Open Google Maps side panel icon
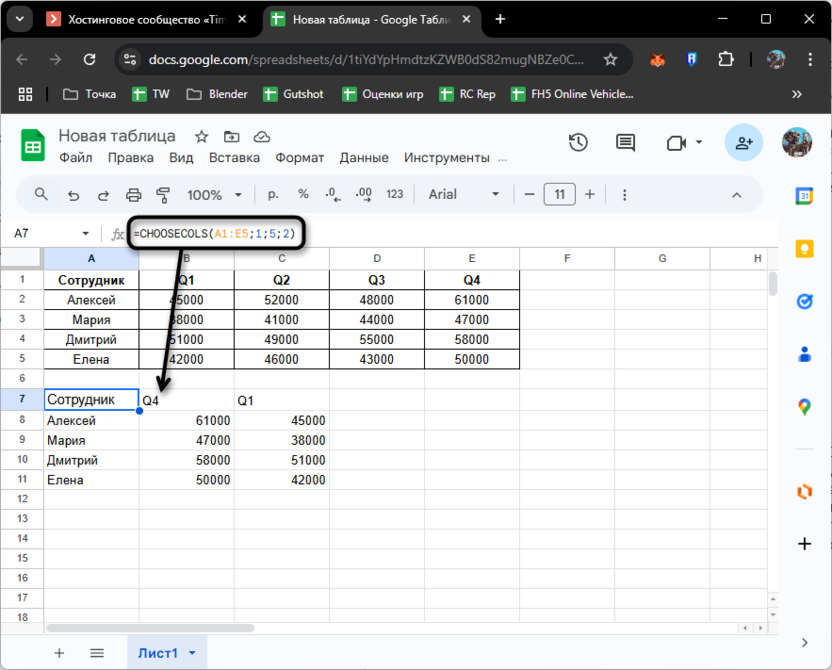Viewport: 832px width, 670px height. pyautogui.click(x=804, y=406)
